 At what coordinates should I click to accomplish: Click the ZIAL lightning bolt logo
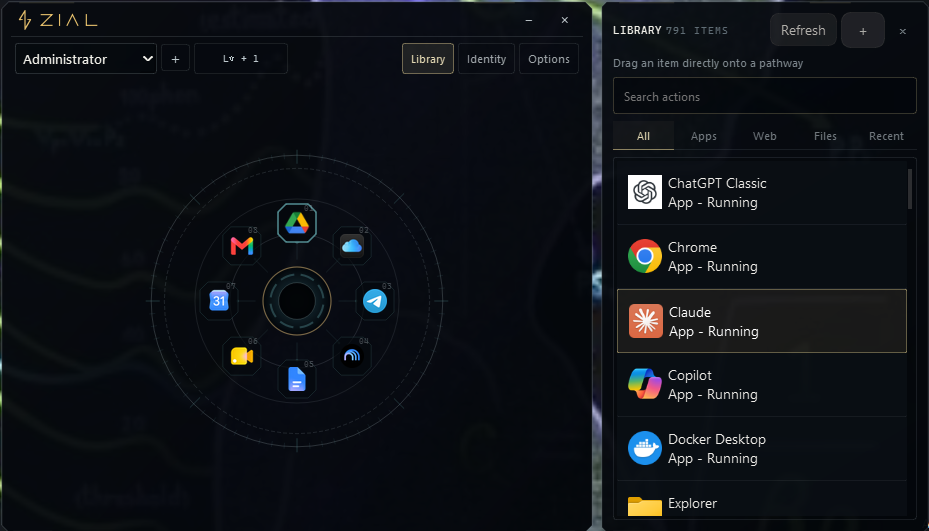[24, 20]
